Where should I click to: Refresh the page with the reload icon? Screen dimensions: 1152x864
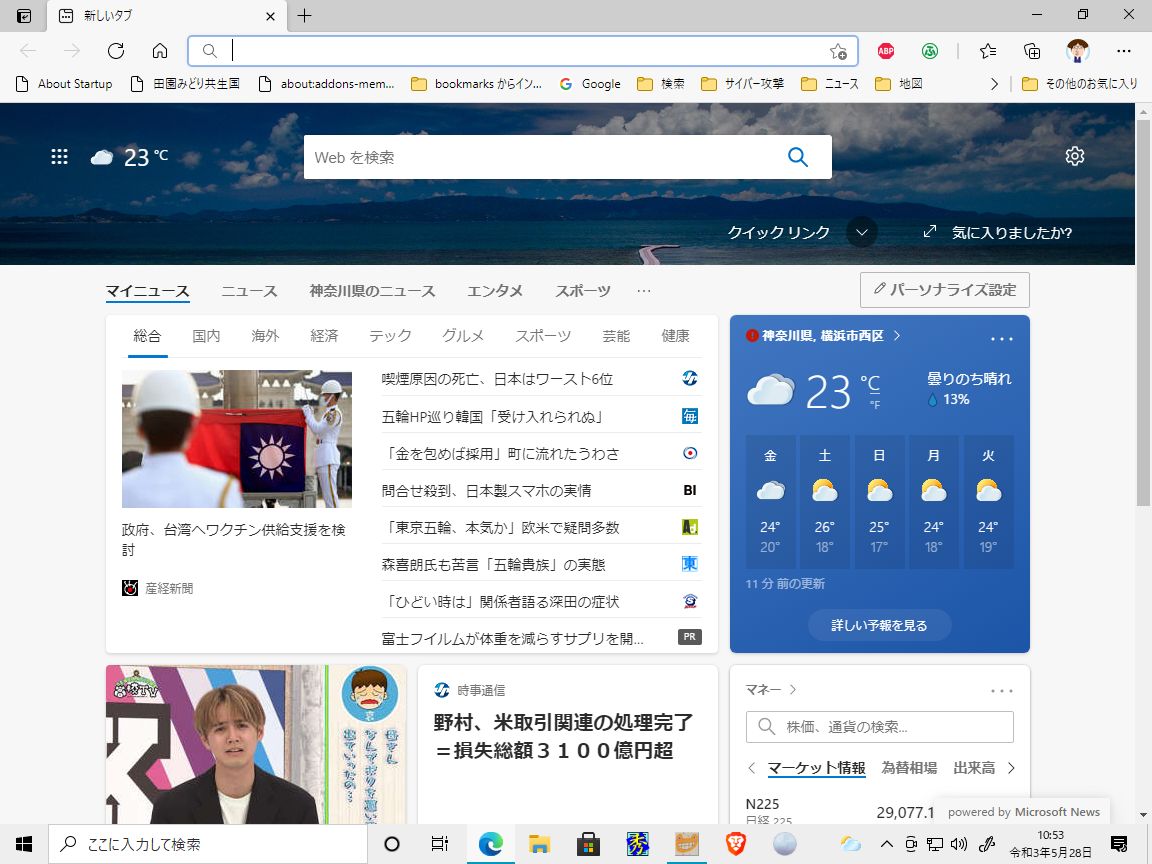coord(115,51)
